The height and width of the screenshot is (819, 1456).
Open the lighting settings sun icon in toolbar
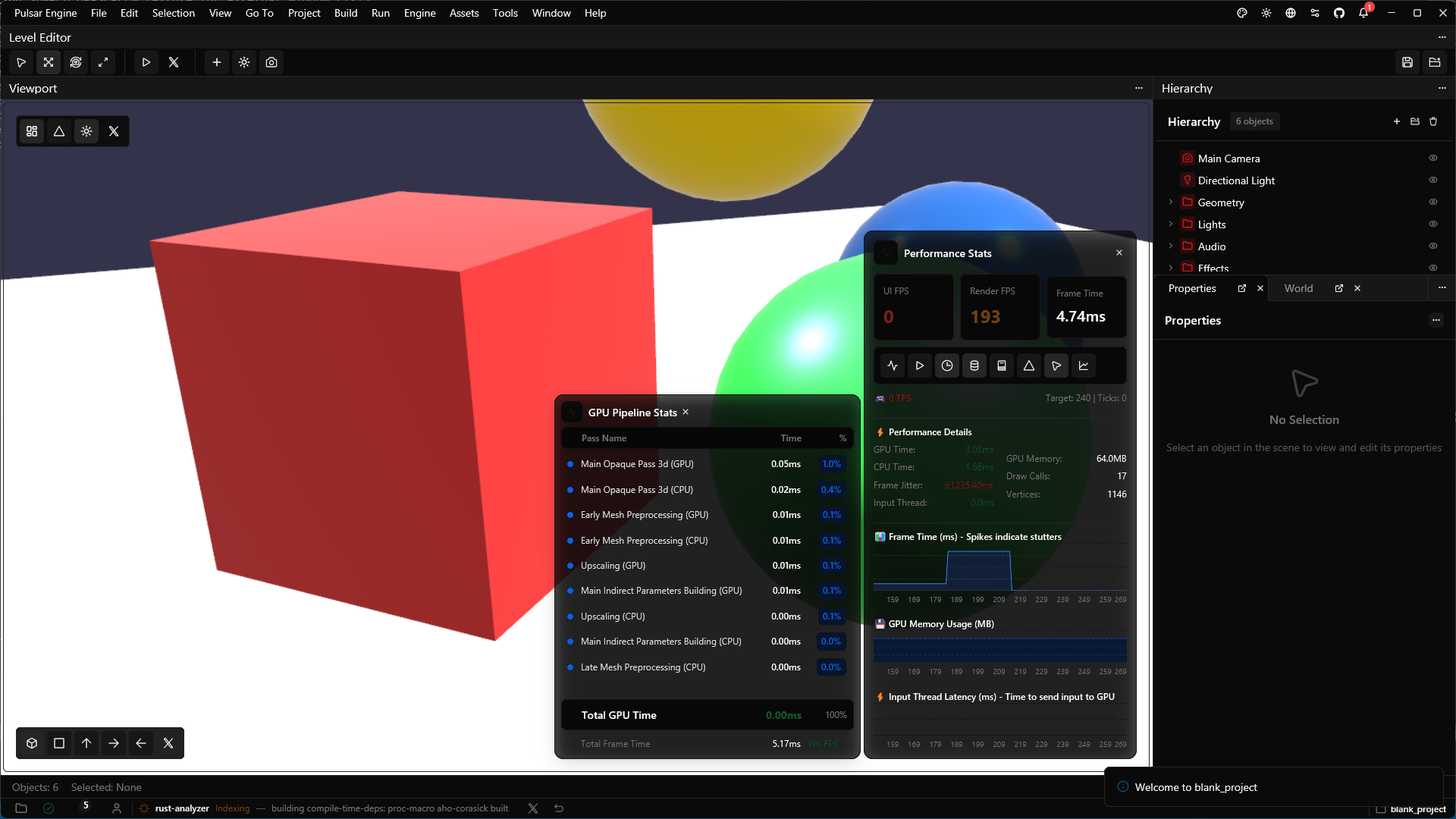243,62
